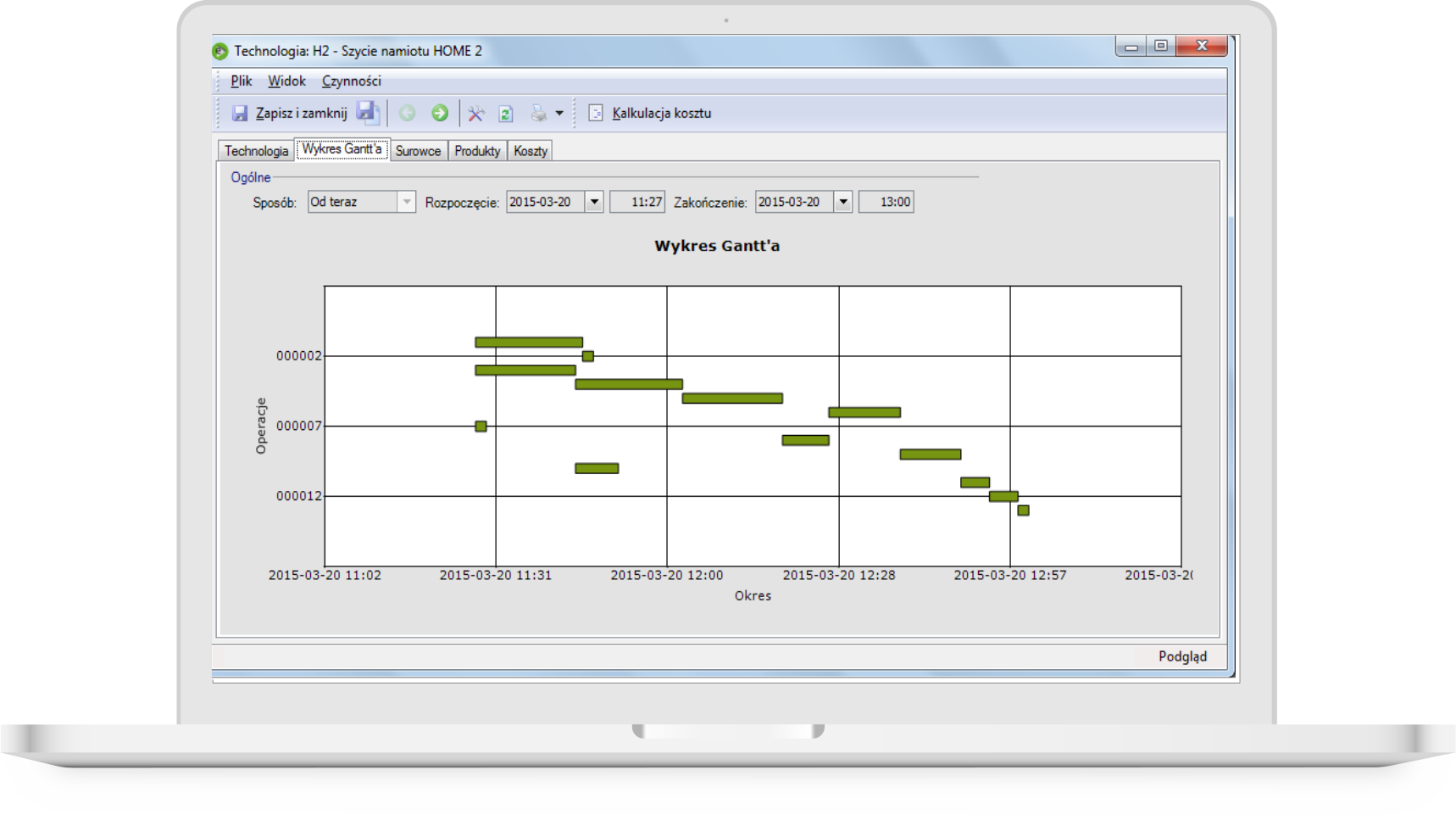Click the 2015-03-20 11:02 axis label
Image resolution: width=1456 pixels, height=820 pixels.
(325, 575)
